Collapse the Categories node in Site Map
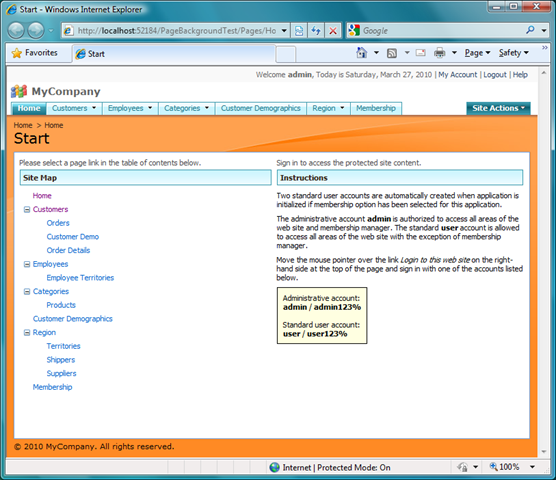The width and height of the screenshot is (556, 480). click(x=27, y=291)
